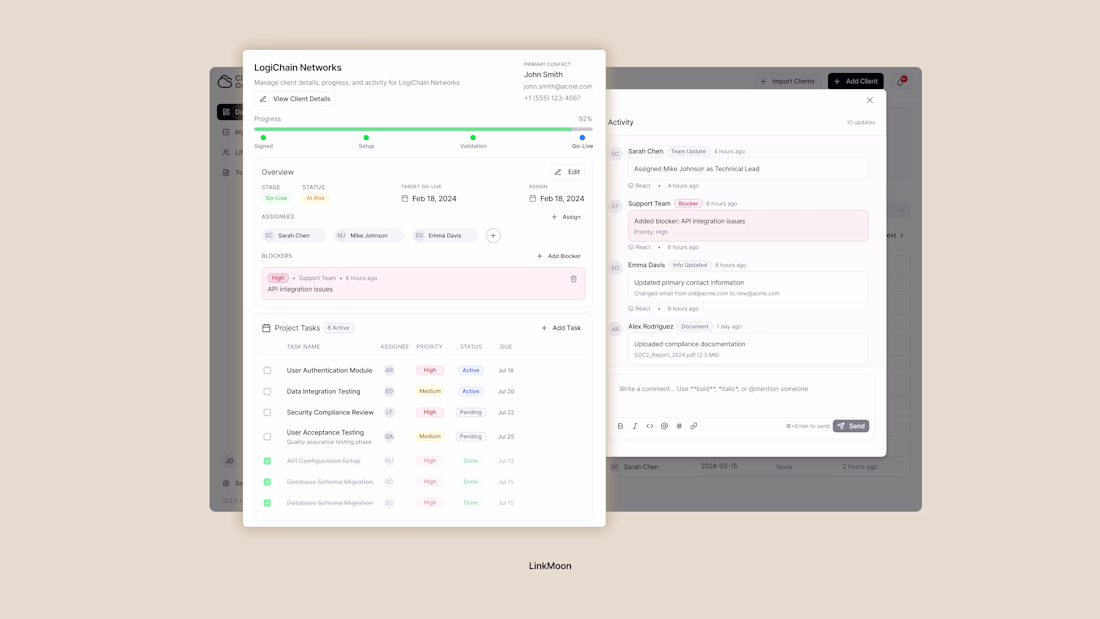Select the Setup progress stage marker
The image size is (1100, 619).
click(366, 138)
